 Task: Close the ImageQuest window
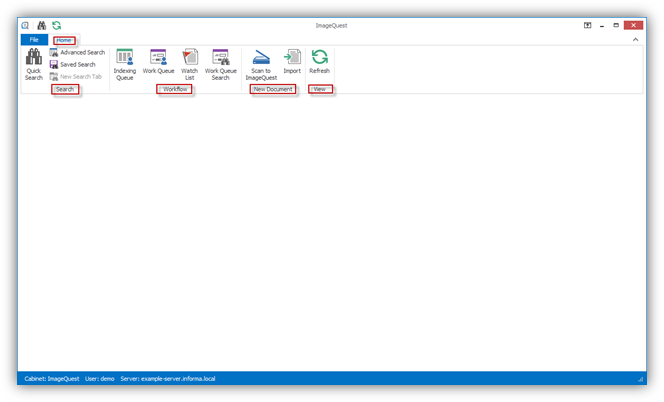[634, 25]
